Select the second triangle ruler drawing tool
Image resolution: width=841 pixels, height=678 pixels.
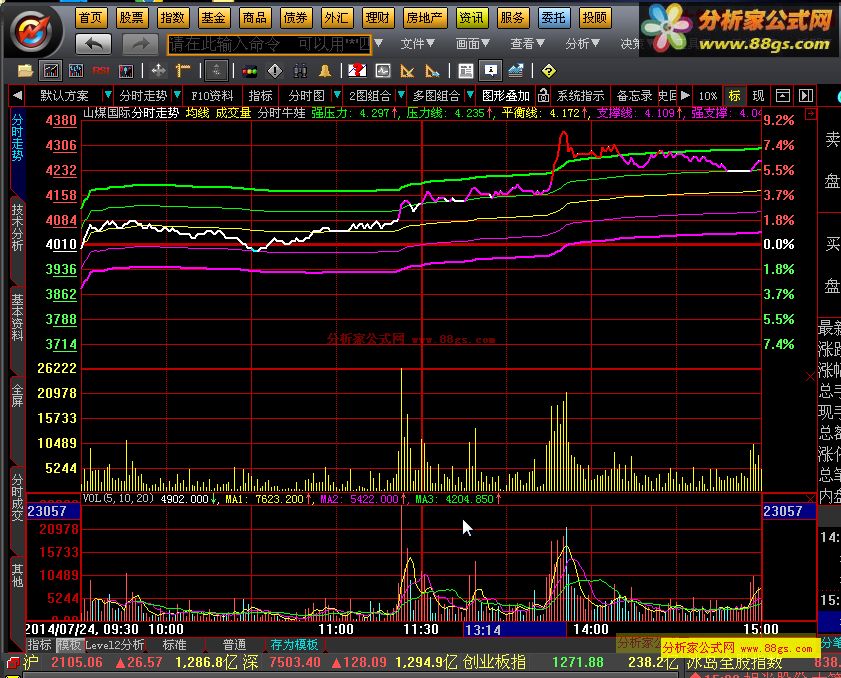click(432, 70)
